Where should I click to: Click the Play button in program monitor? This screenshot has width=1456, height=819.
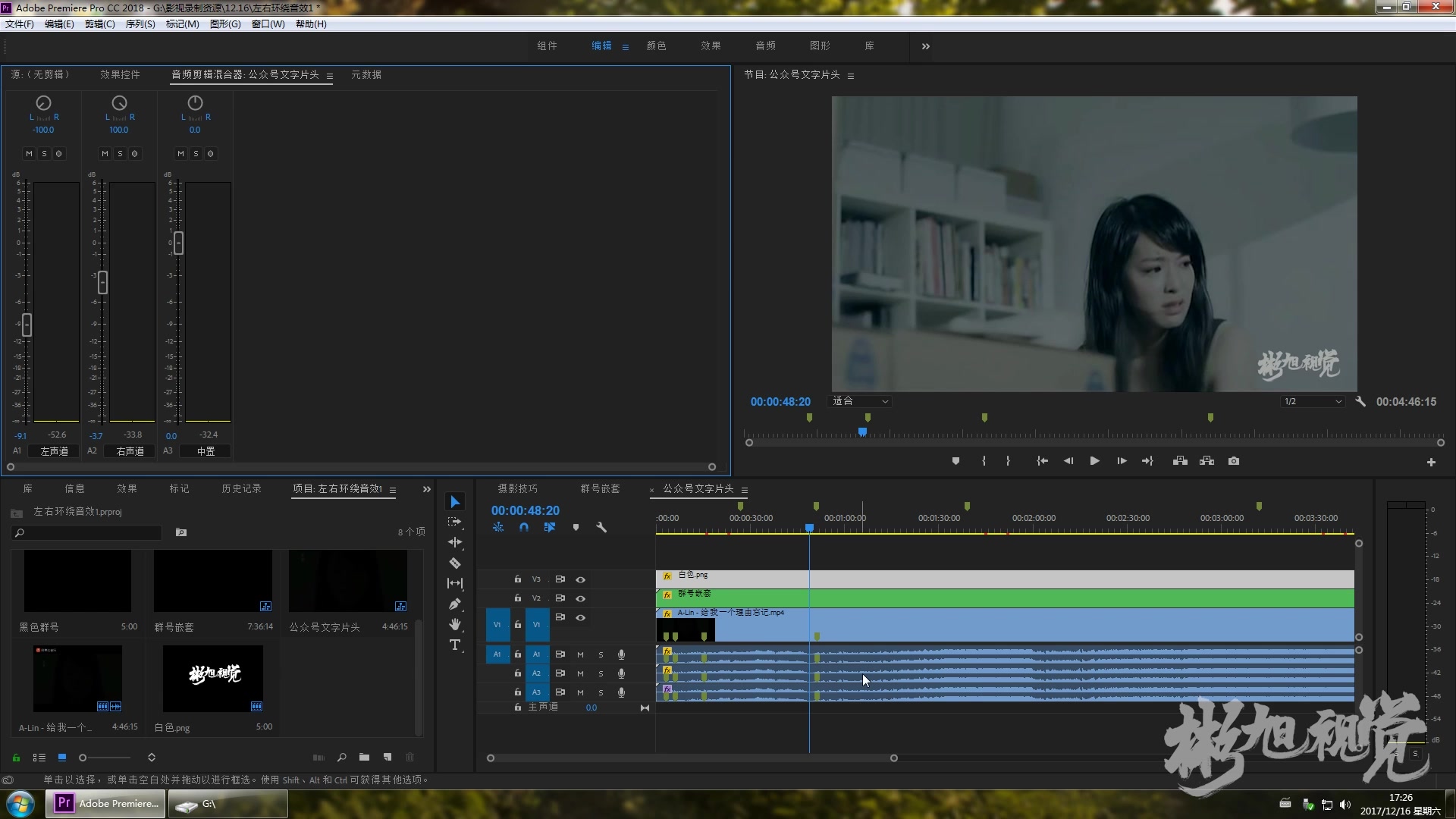(1094, 461)
